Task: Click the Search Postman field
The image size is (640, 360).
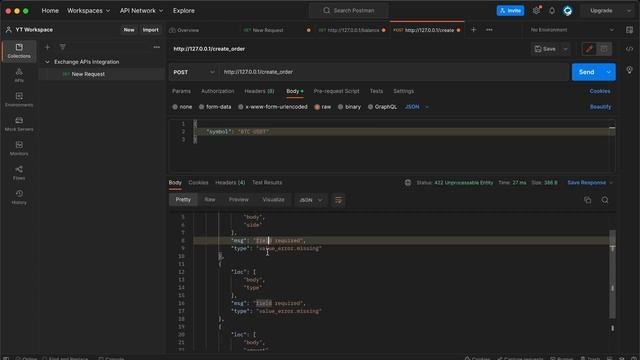Action: [349, 11]
